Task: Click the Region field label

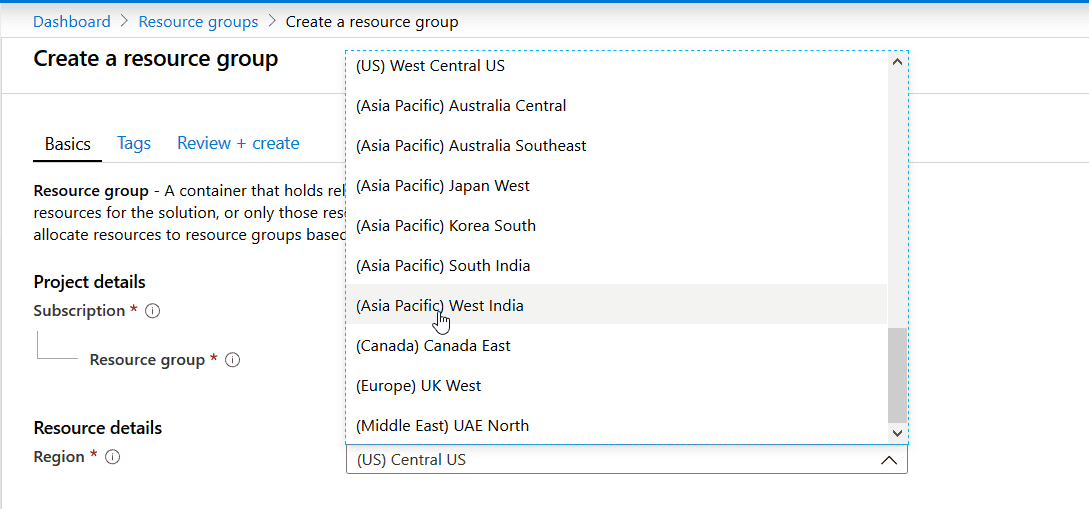Action: pos(59,456)
